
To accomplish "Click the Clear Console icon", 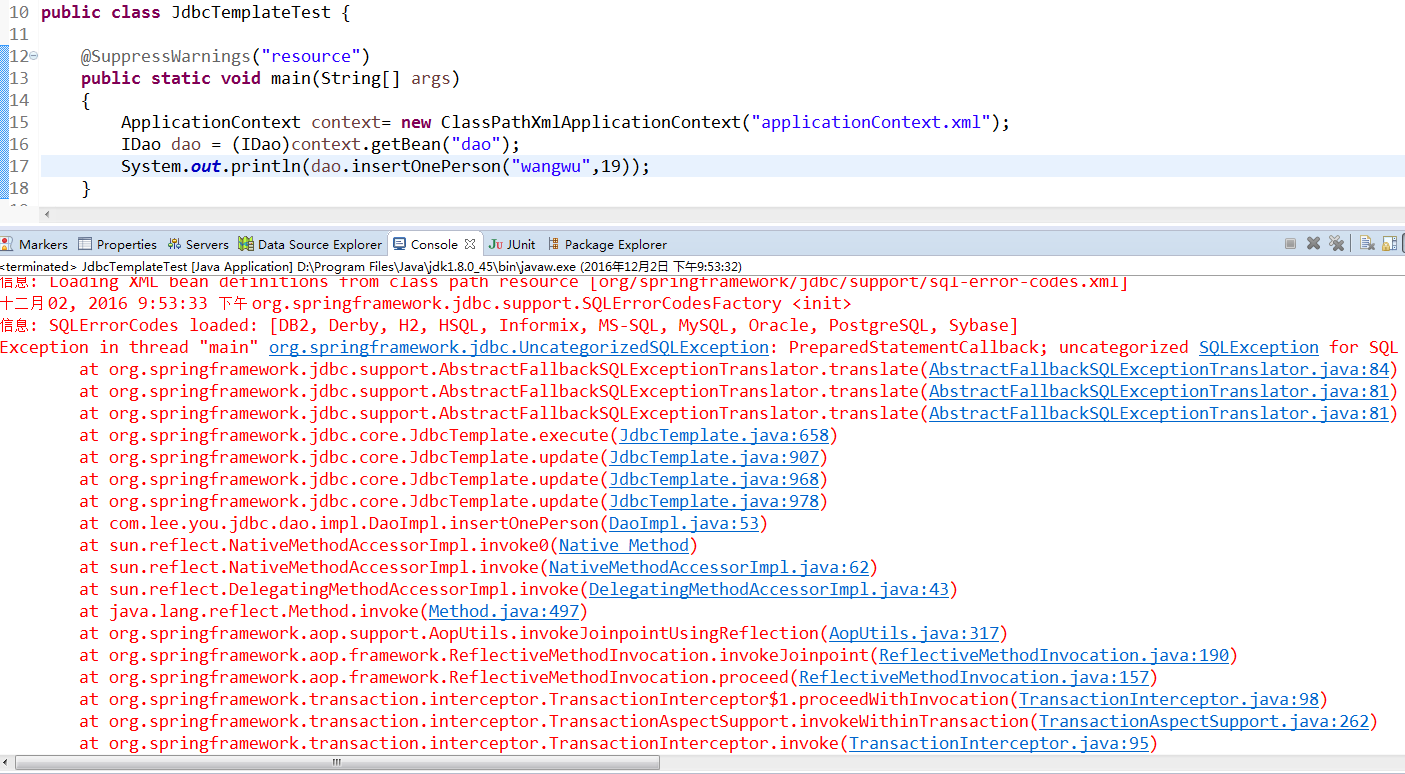I will click(1367, 244).
